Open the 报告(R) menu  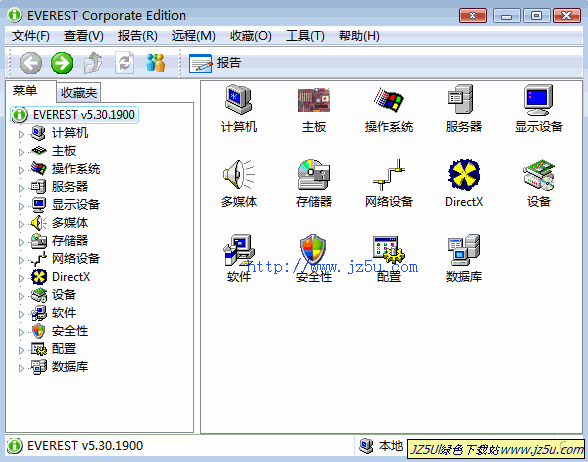click(x=138, y=36)
